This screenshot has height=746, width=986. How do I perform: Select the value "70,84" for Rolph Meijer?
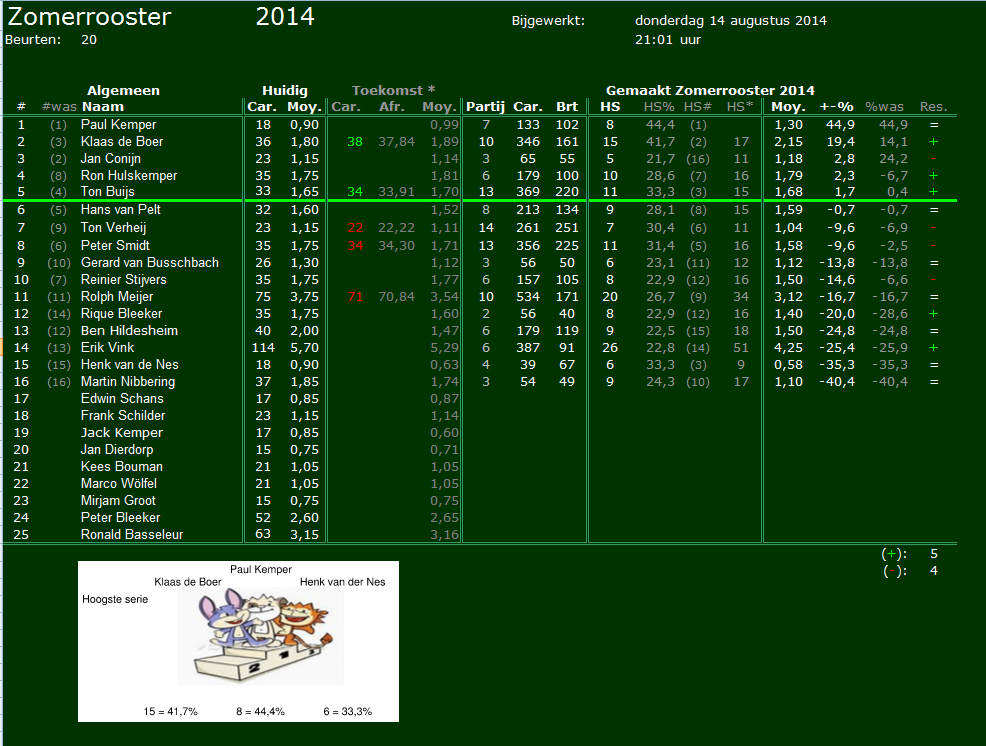[x=396, y=296]
